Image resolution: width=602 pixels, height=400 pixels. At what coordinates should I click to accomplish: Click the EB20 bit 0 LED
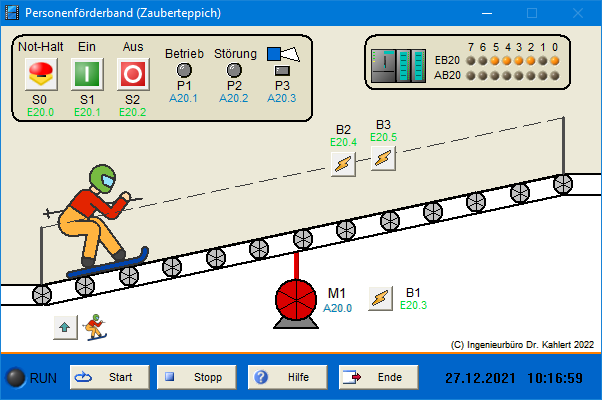(x=555, y=60)
